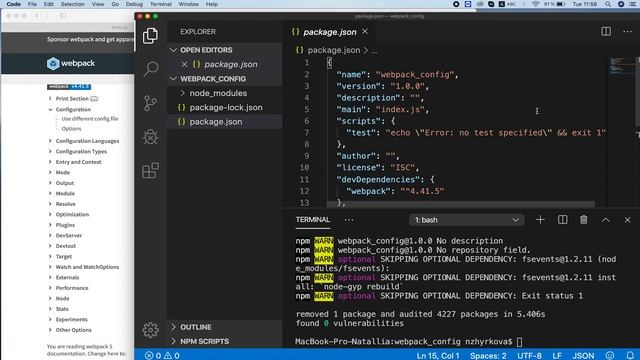Go to line via Ln 15, Col 1

pos(438,356)
